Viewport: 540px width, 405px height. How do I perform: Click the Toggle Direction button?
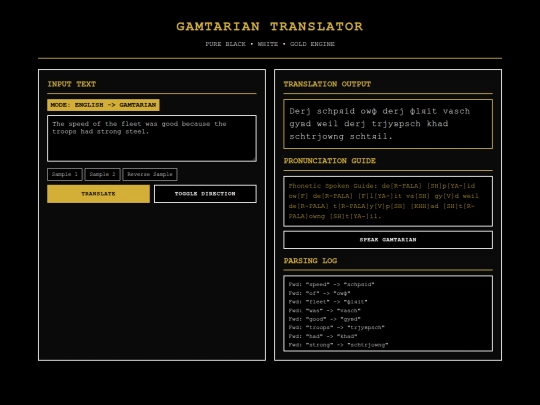205,194
